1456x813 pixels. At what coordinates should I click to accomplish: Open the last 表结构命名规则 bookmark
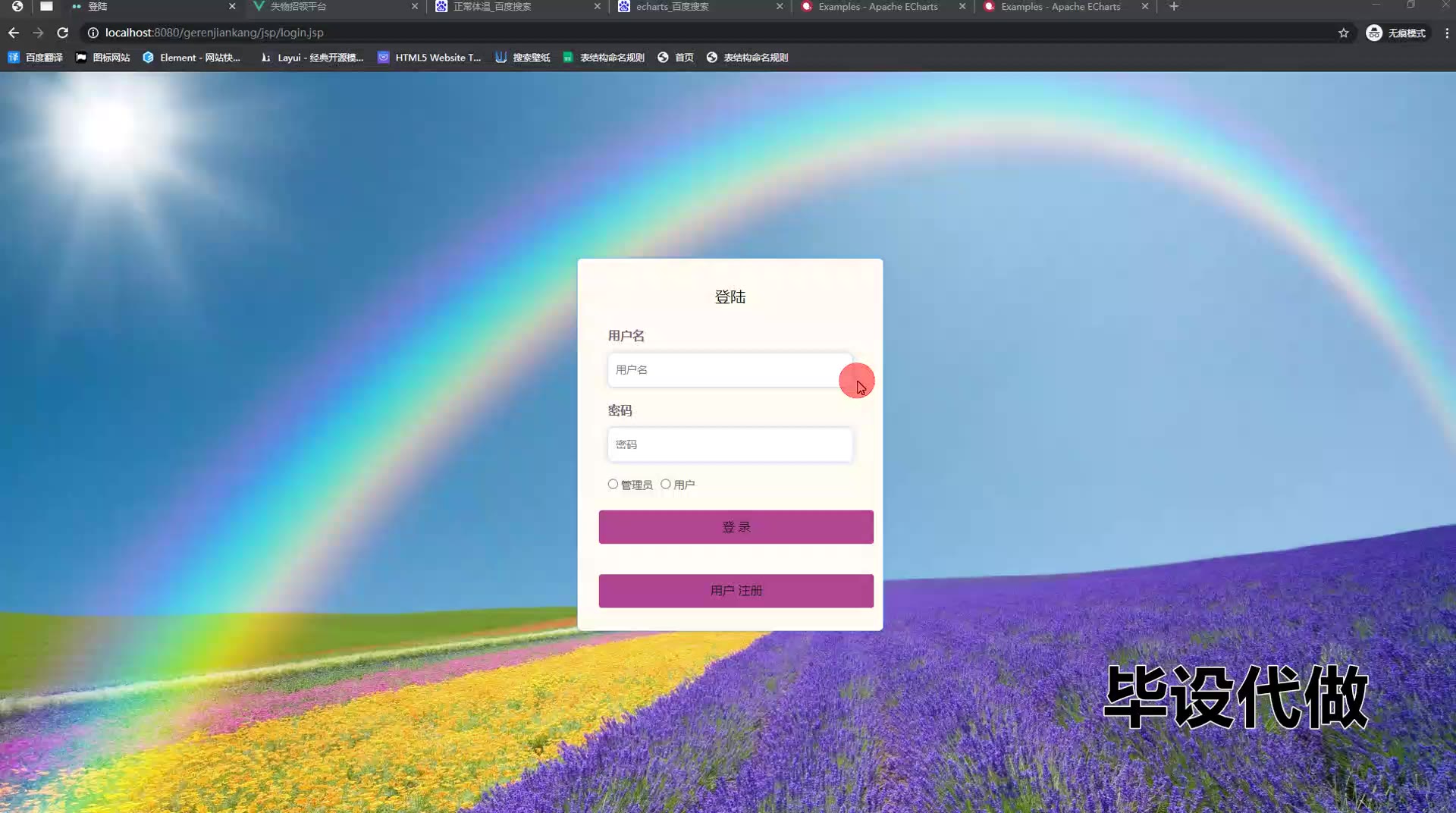point(748,58)
